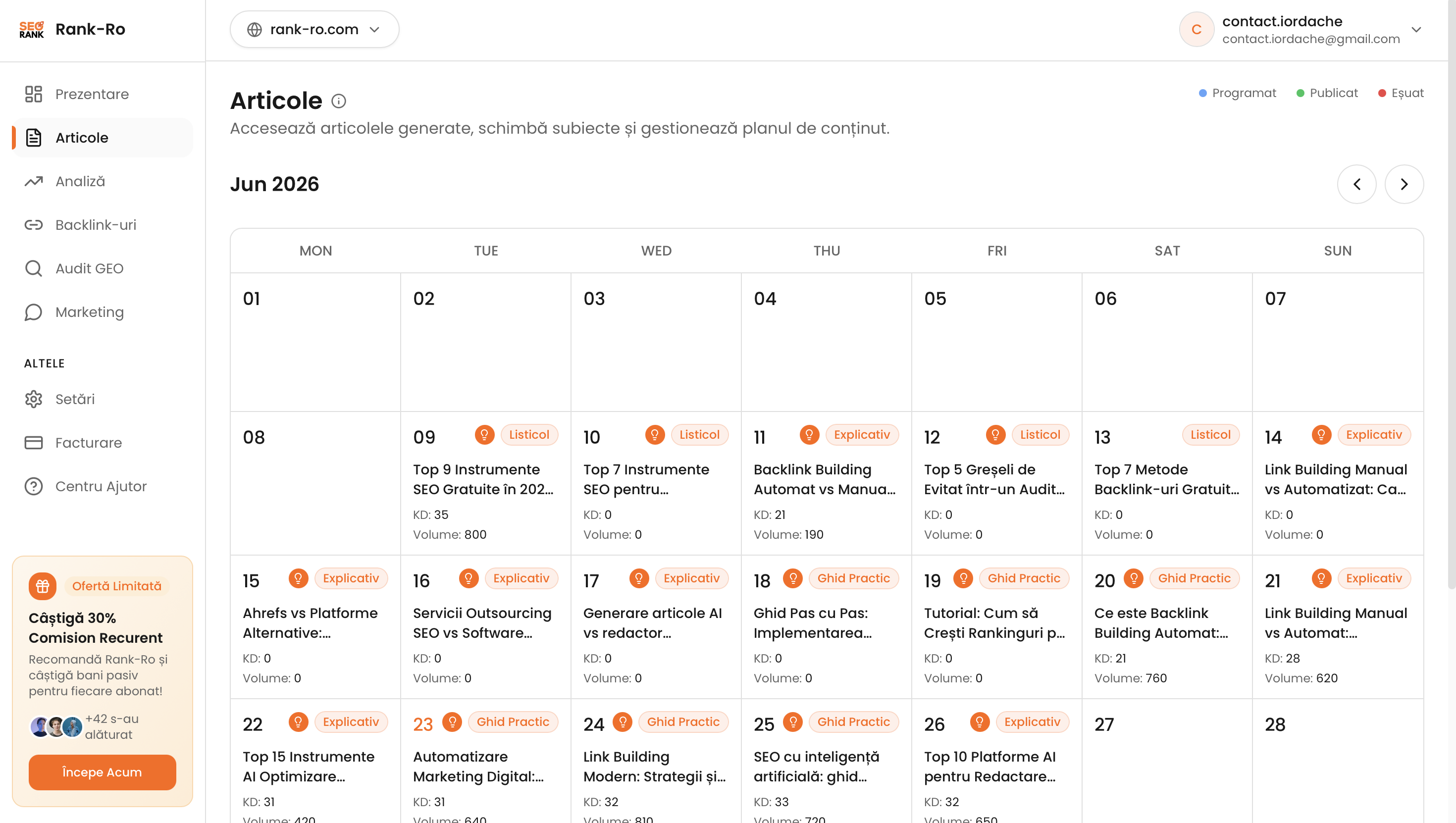Click the member avatars in offer card
The height and width of the screenshot is (823, 1456).
[56, 727]
